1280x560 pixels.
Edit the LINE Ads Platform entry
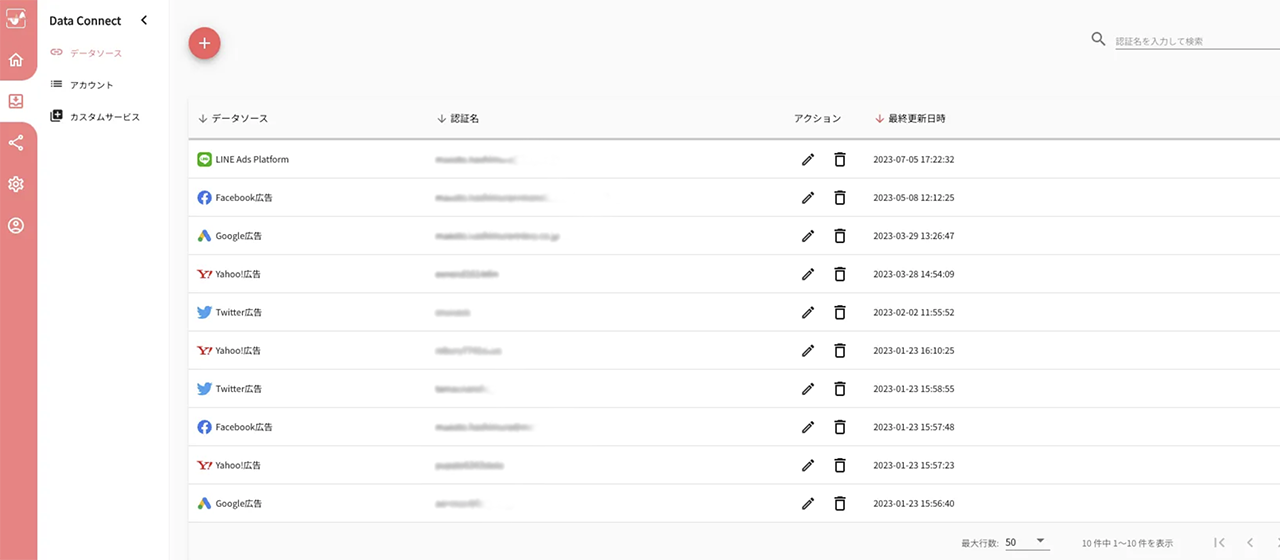click(x=808, y=160)
